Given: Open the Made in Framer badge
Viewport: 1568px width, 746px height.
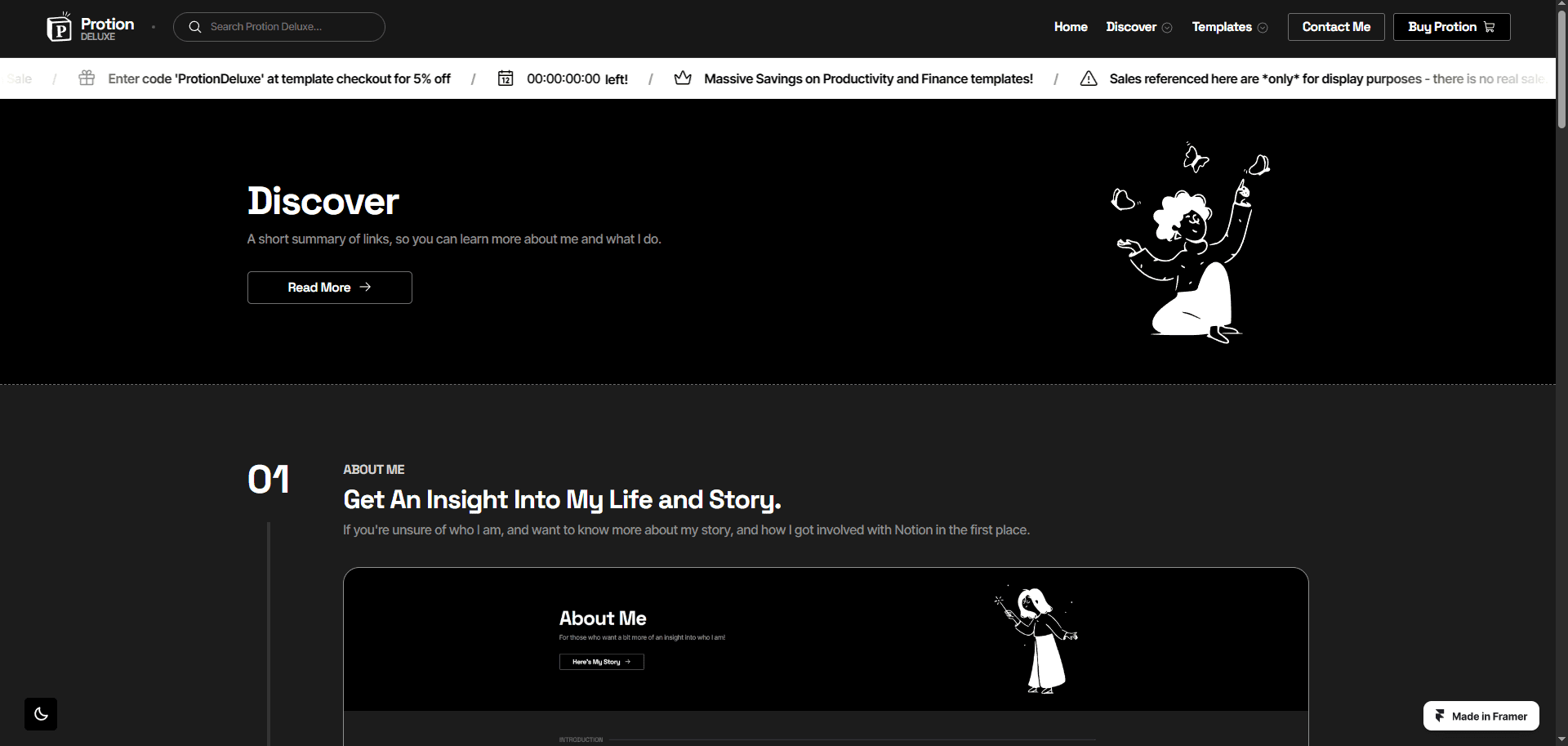Looking at the screenshot, I should [1481, 716].
